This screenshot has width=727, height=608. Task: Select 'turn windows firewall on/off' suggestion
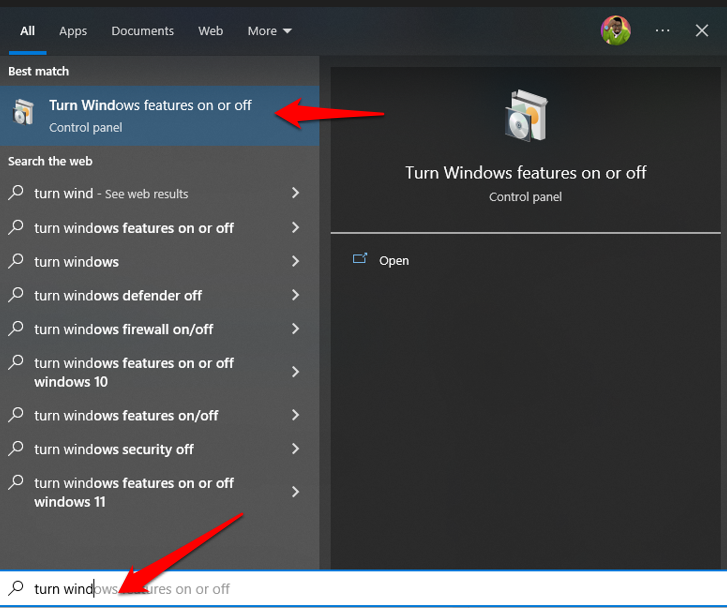(x=159, y=329)
